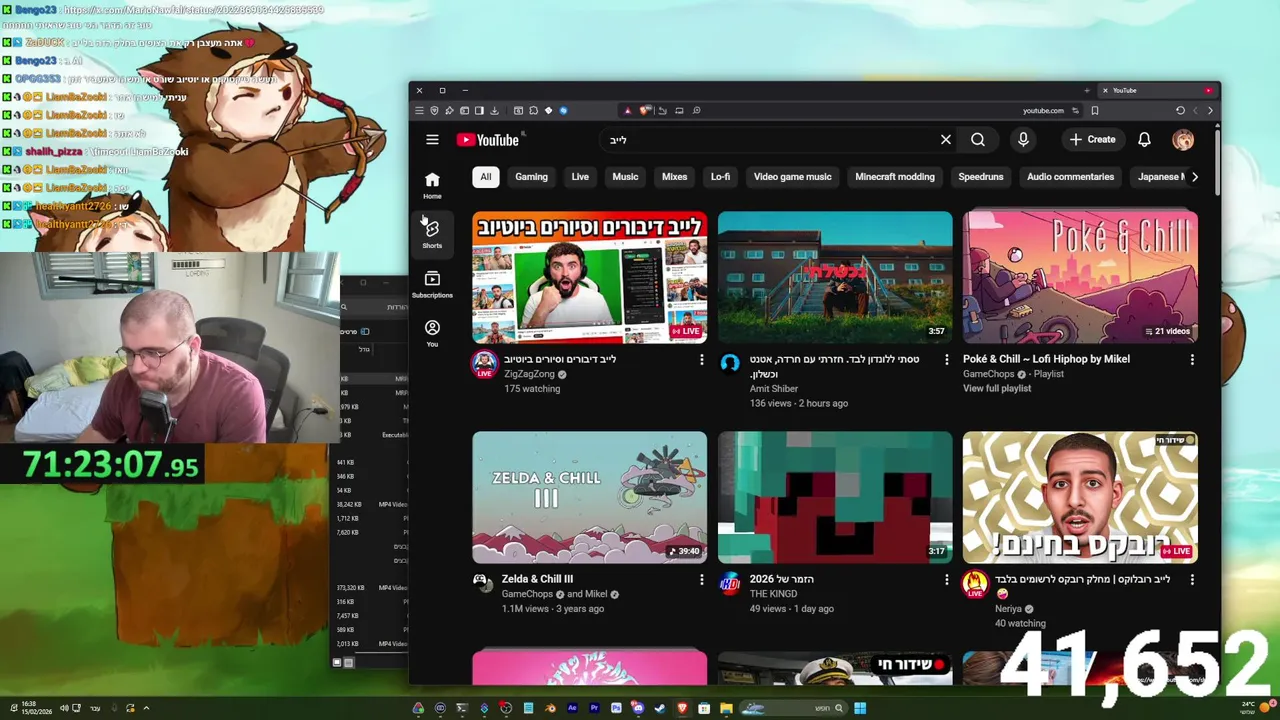Screen dimensions: 1280x720
Task: Select the Music filter chip
Action: click(625, 177)
